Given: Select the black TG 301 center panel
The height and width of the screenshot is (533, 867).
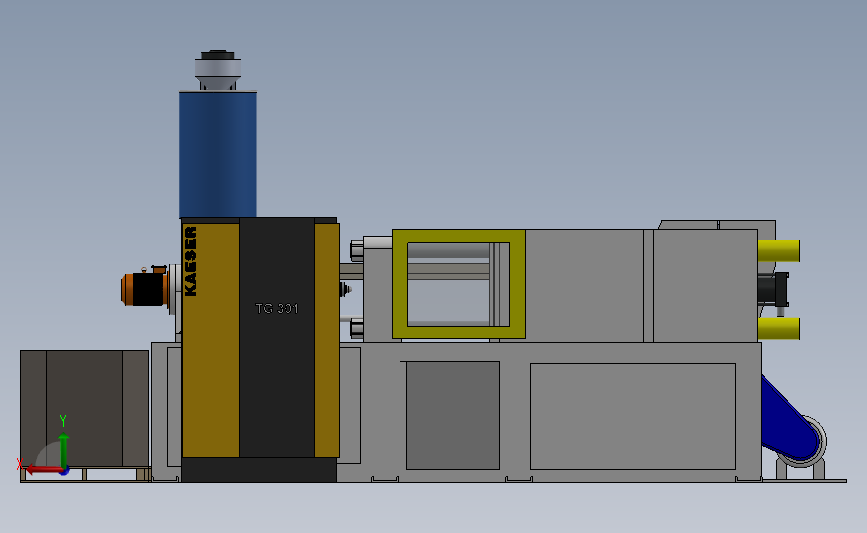Looking at the screenshot, I should 277,337.
